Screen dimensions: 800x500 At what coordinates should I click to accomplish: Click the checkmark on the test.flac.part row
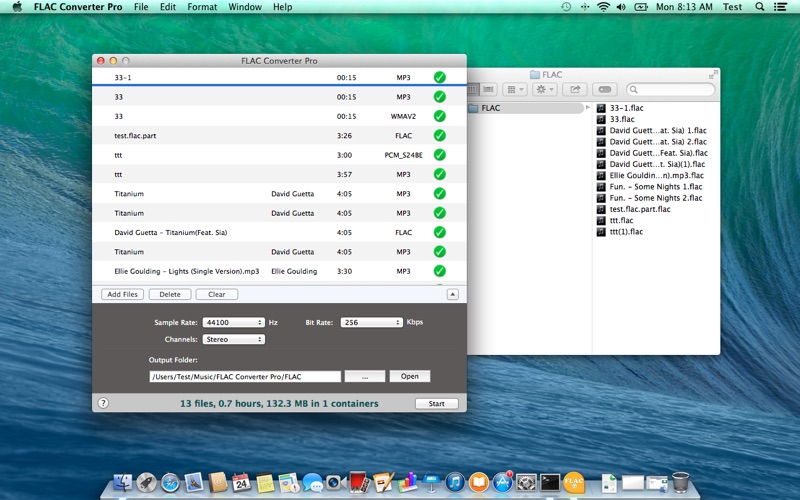coord(439,135)
